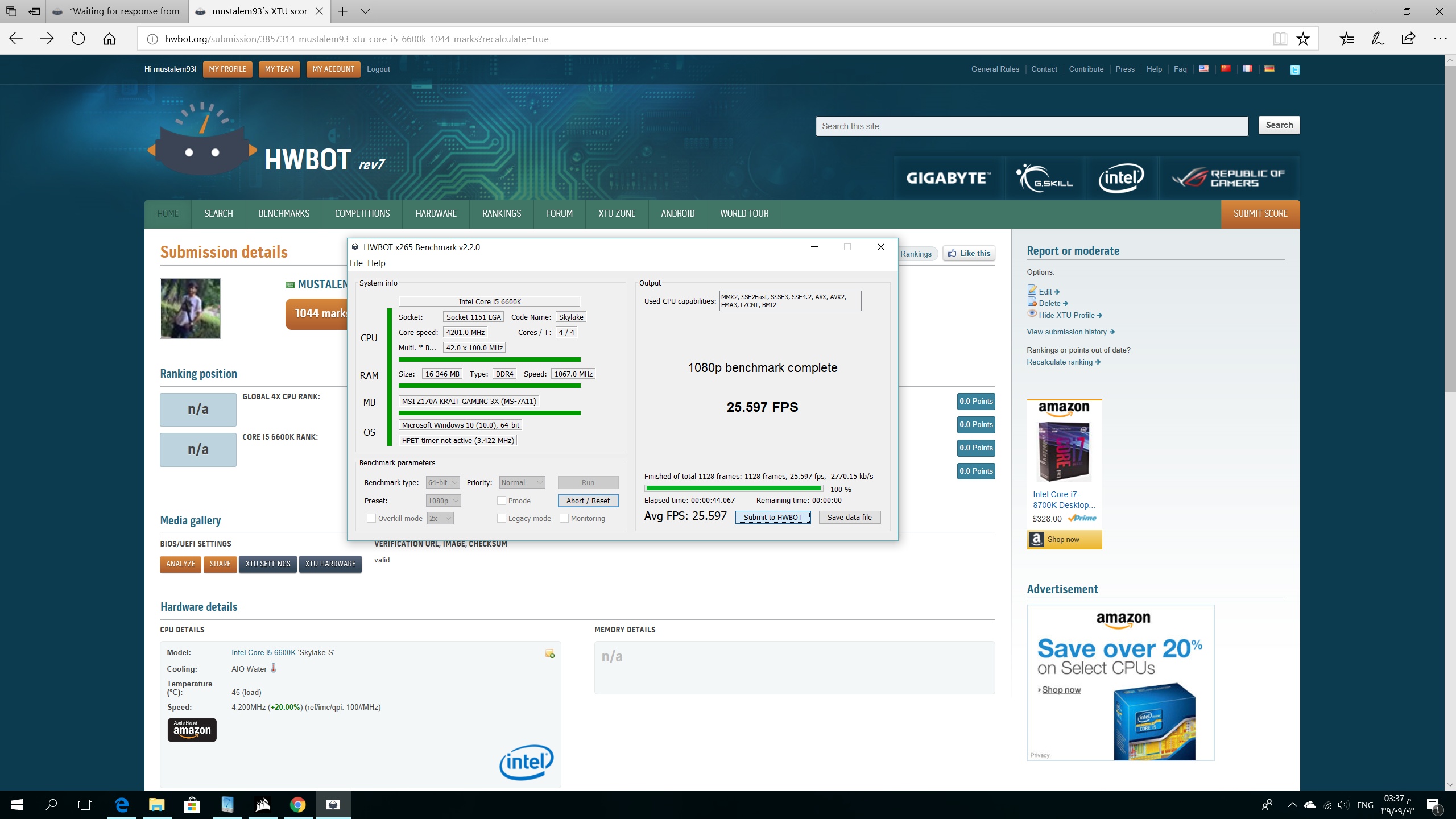Switch site language to French flag
1456x819 pixels.
point(1247,69)
